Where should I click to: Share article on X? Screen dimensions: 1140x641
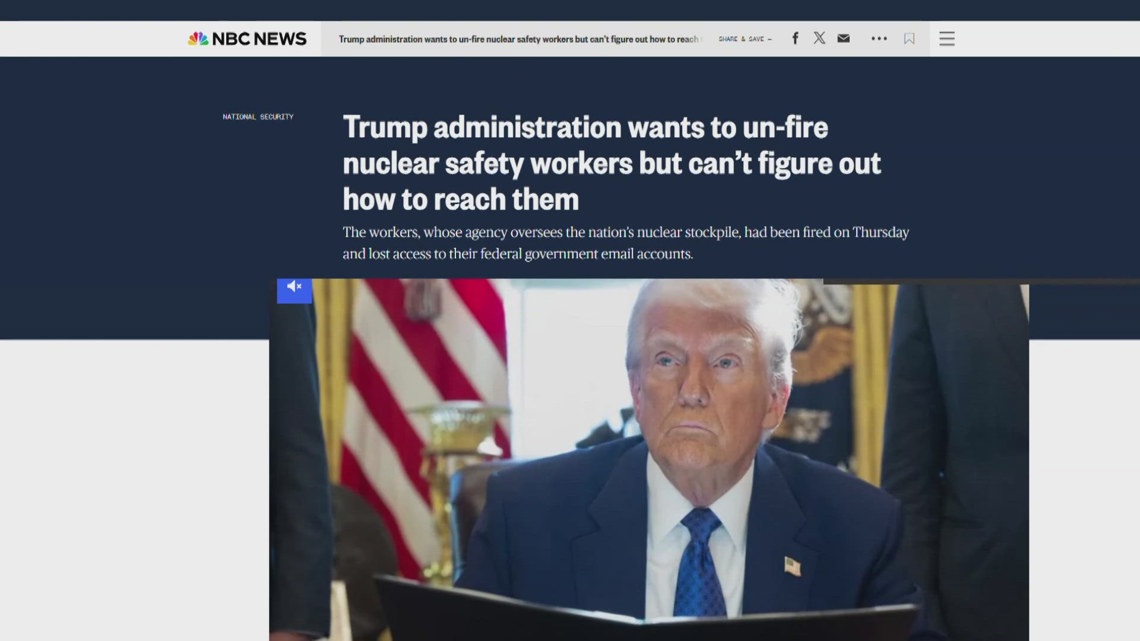(x=819, y=38)
